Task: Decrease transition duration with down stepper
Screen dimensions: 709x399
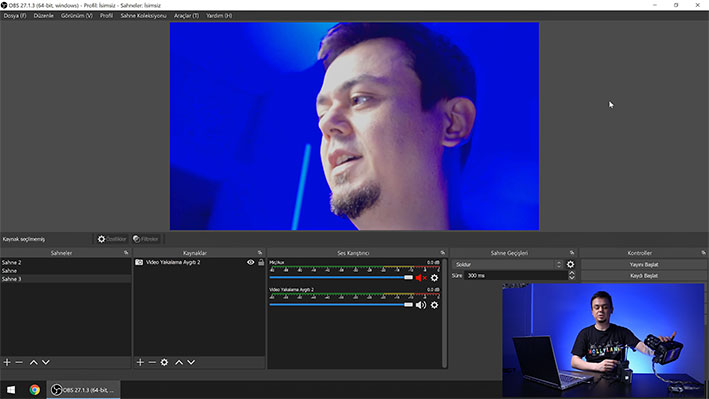Action: [572, 278]
